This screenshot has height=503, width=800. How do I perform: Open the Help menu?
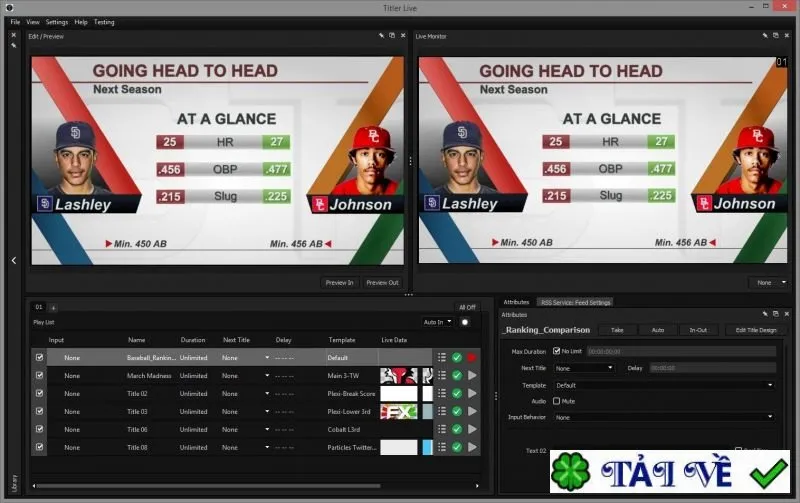[x=81, y=22]
